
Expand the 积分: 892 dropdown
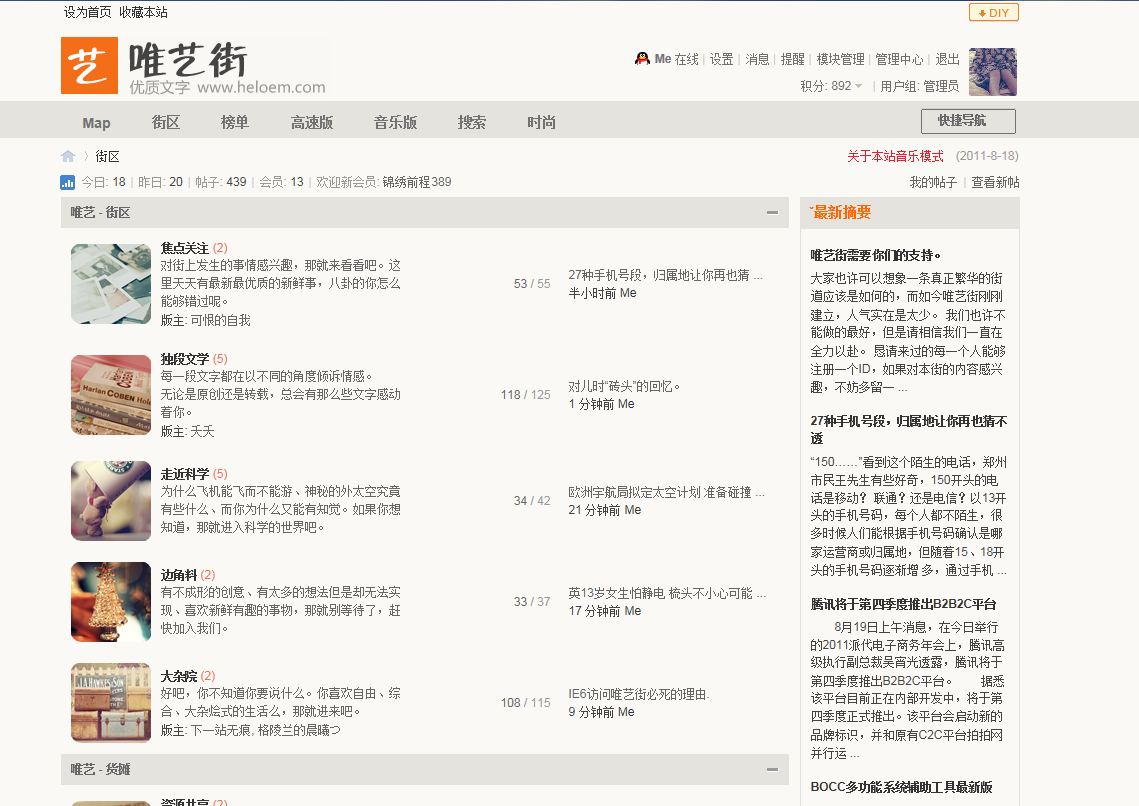[x=831, y=86]
